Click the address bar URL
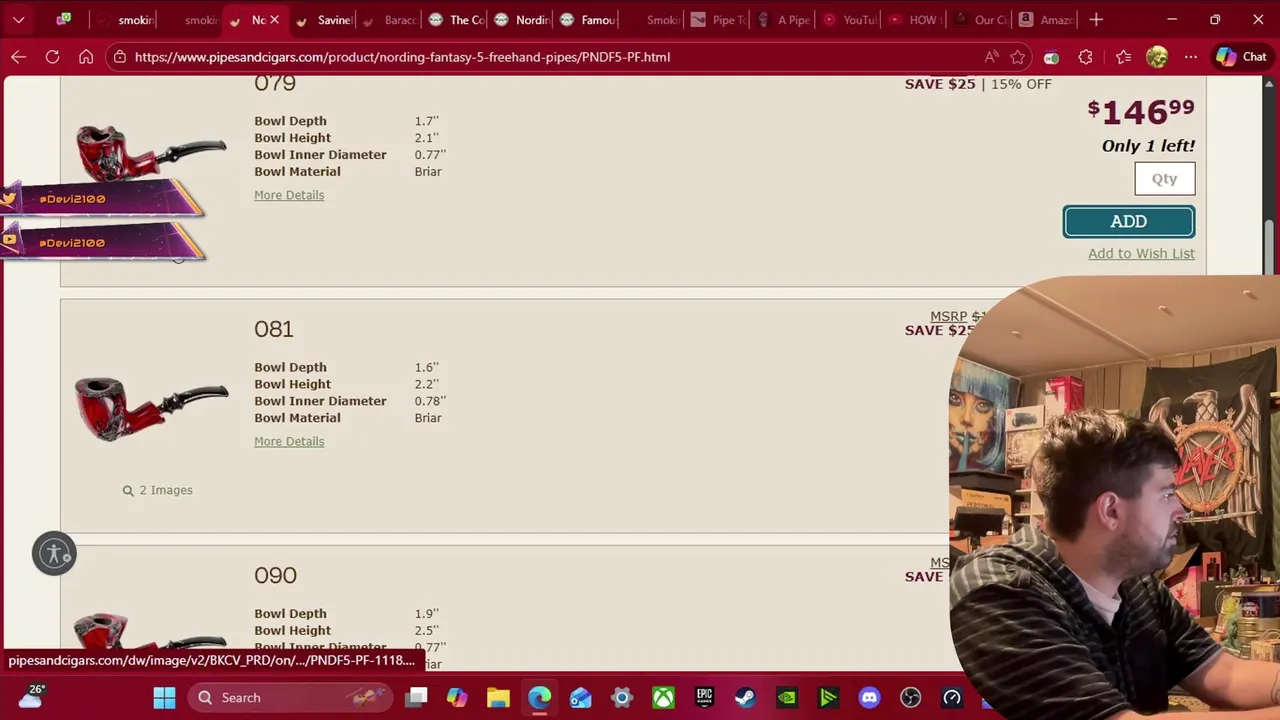Viewport: 1280px width, 720px height. 402,57
